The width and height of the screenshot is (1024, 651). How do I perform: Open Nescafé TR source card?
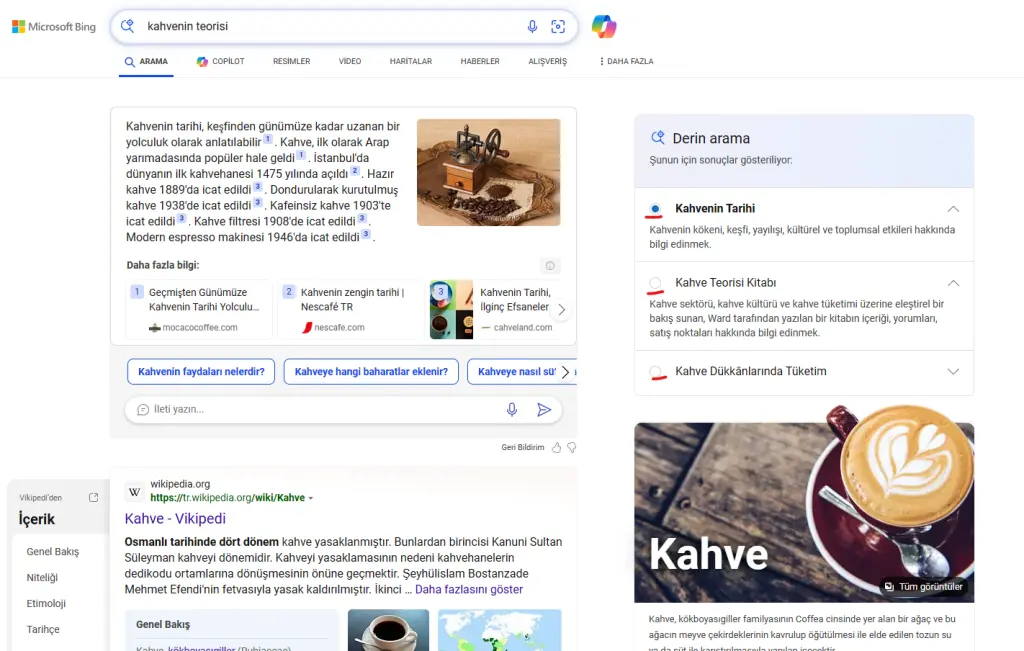click(351, 310)
